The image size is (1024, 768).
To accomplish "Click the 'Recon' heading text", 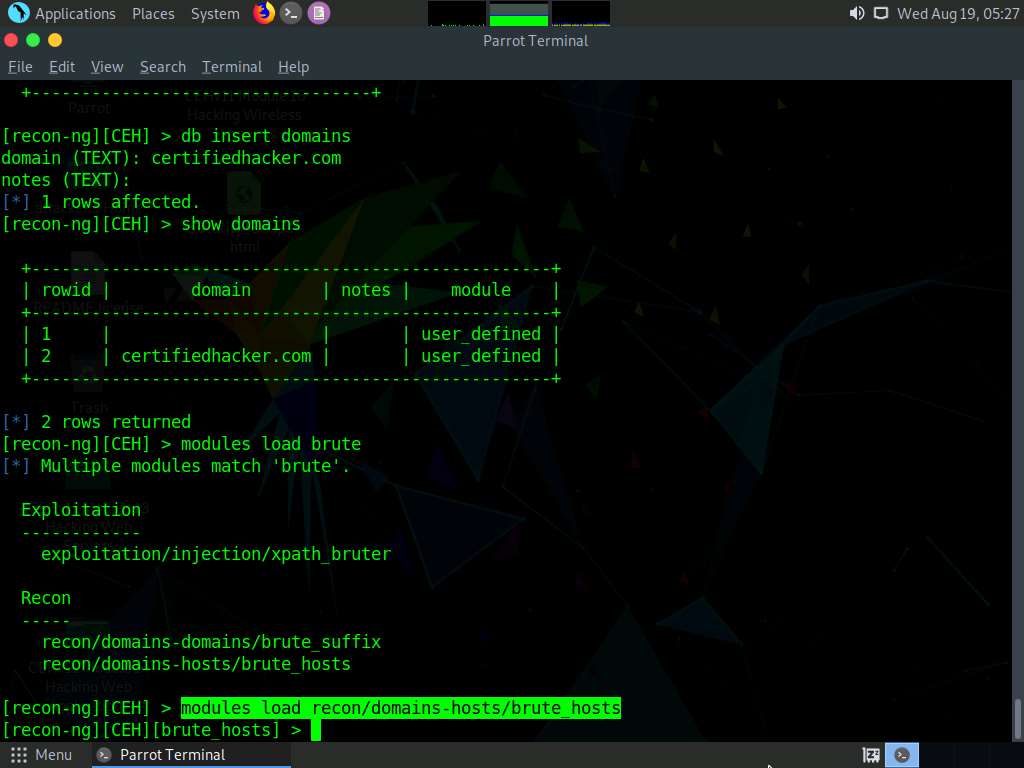I will point(46,598).
